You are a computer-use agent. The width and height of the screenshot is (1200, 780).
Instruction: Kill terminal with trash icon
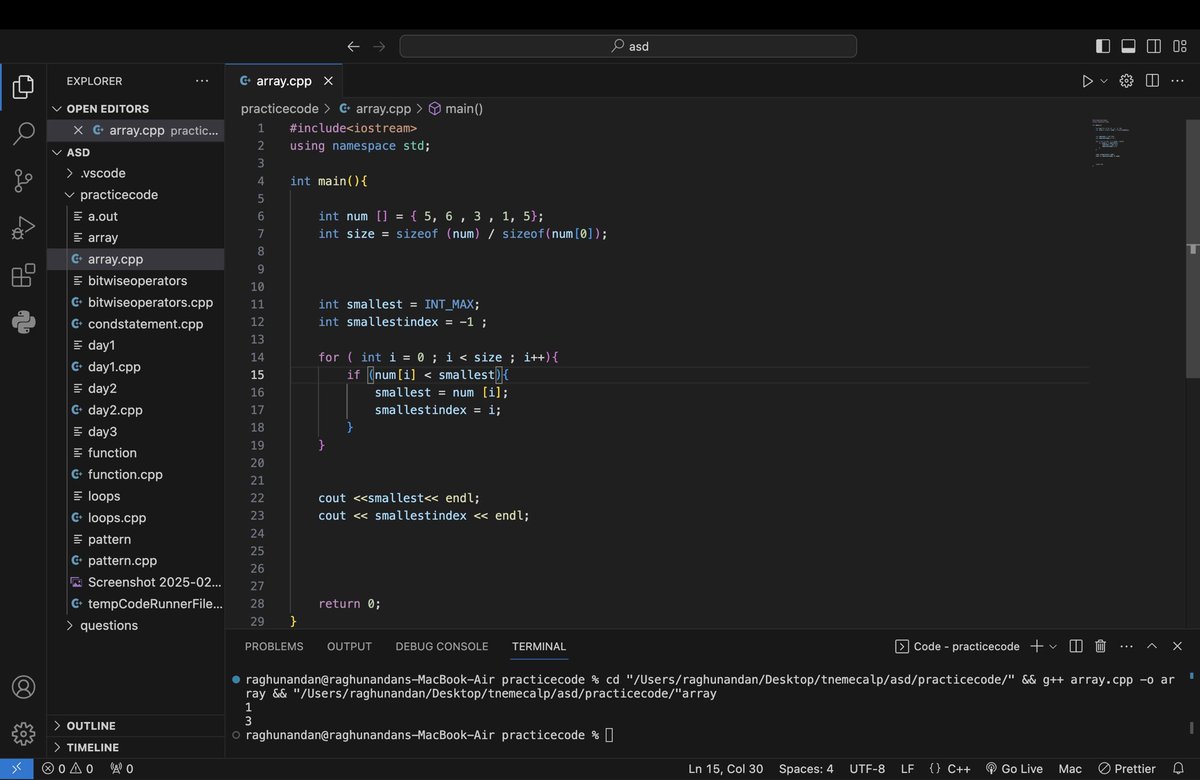[1100, 647]
